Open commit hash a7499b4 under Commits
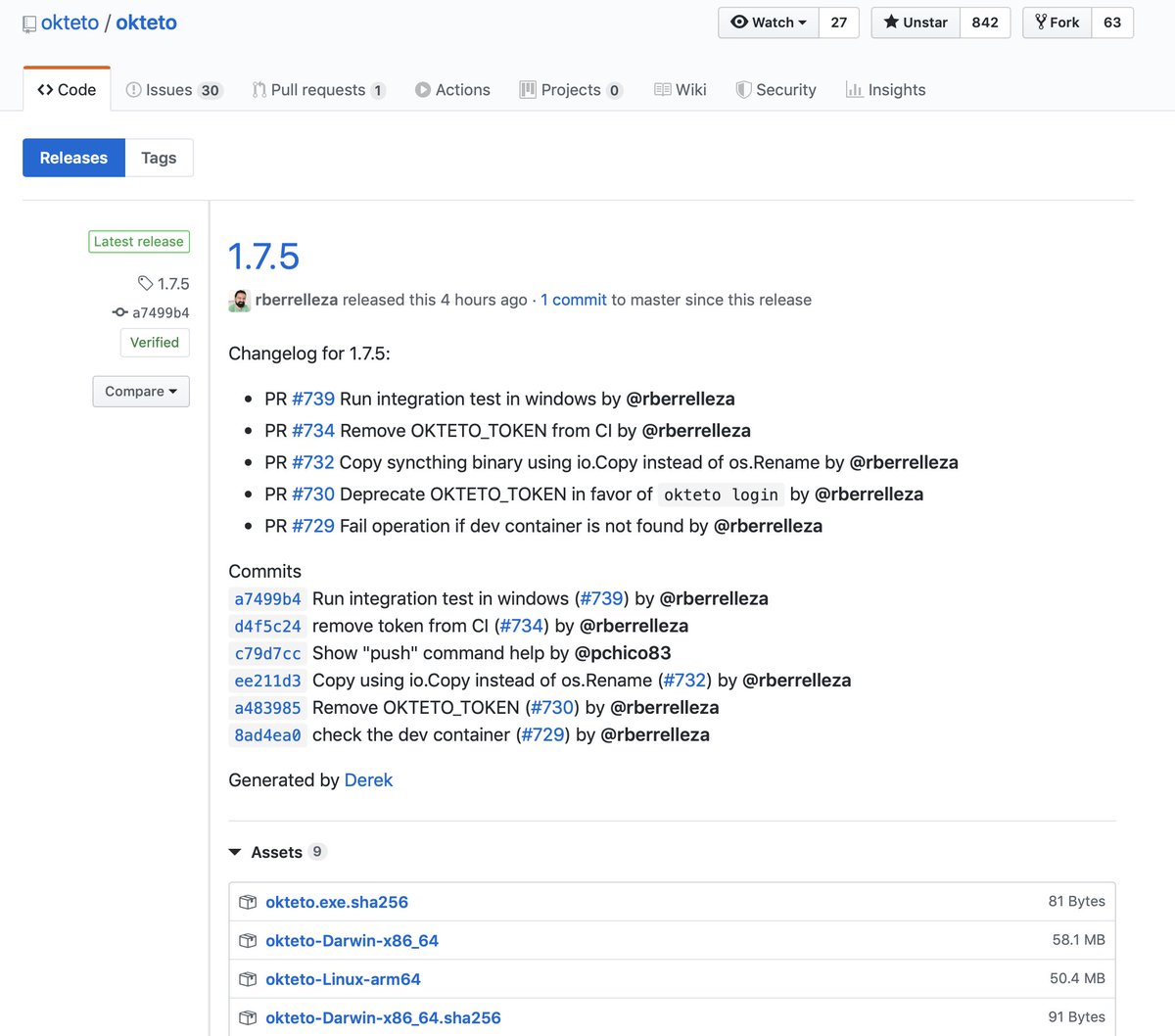Image resolution: width=1175 pixels, height=1036 pixels. [267, 599]
